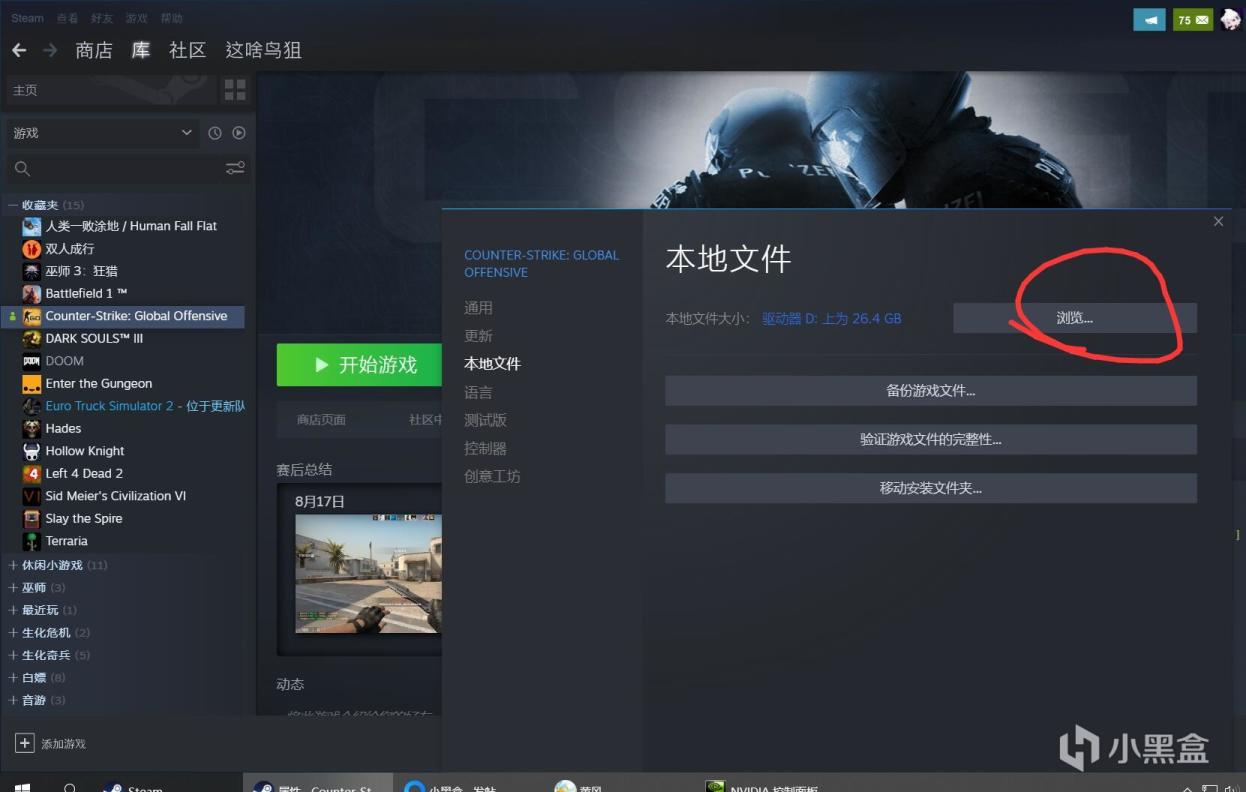Click the Hades game icon
The image size is (1246, 792).
tap(32, 428)
